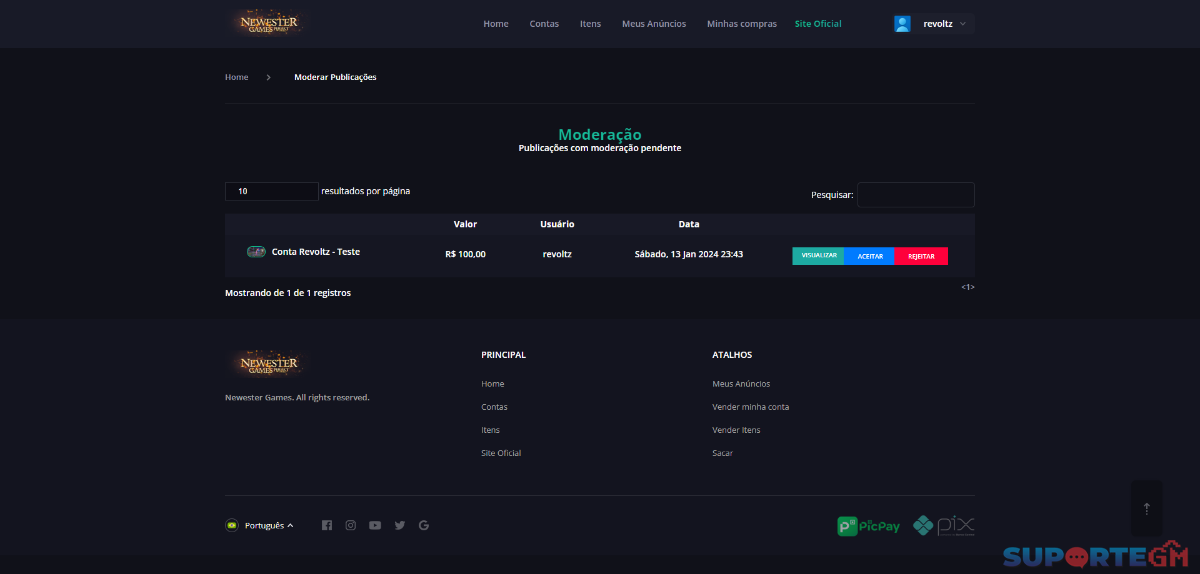The height and width of the screenshot is (574, 1200).
Task: Click the Brazil flag language icon
Action: 232,525
